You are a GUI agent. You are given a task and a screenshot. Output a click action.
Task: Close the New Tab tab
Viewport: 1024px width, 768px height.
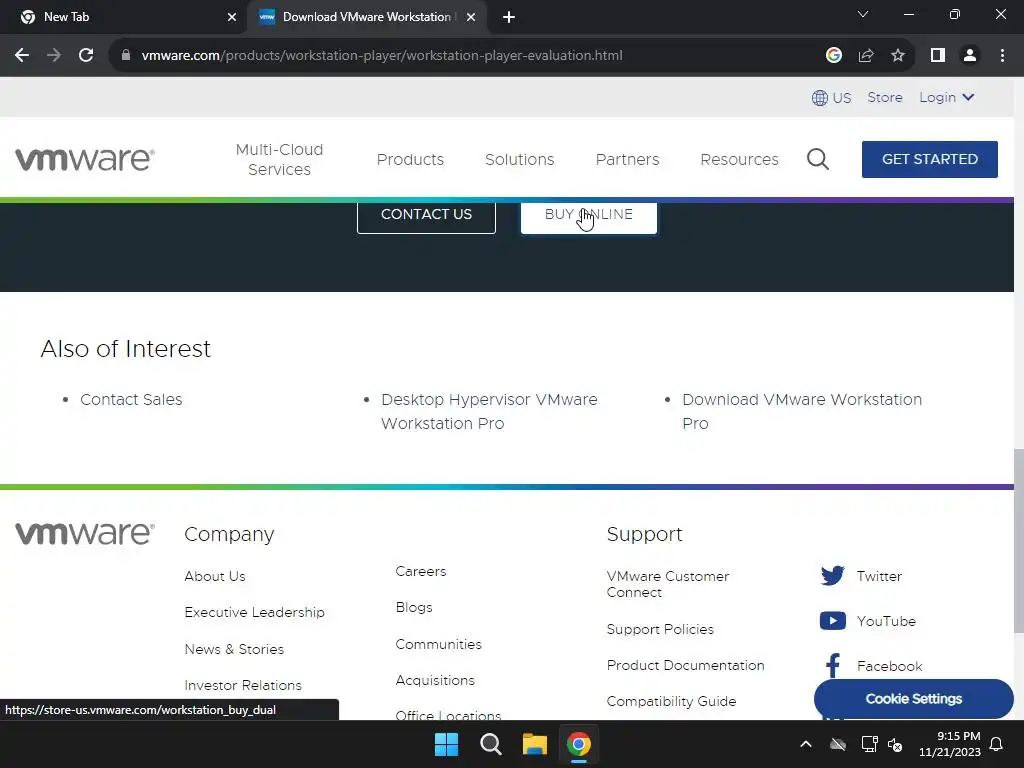pyautogui.click(x=232, y=17)
